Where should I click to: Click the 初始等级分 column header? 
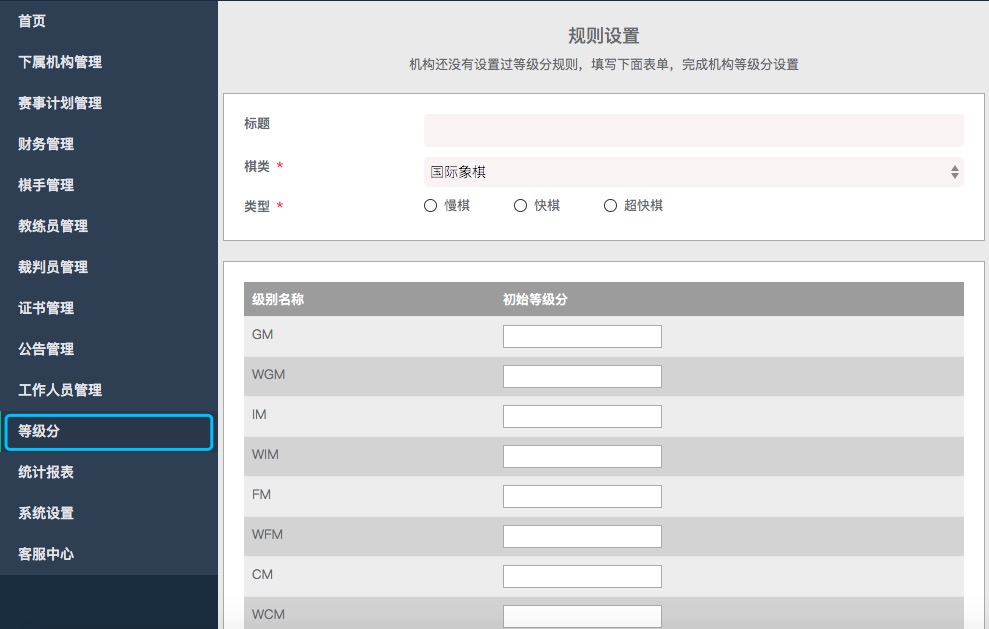(x=535, y=299)
